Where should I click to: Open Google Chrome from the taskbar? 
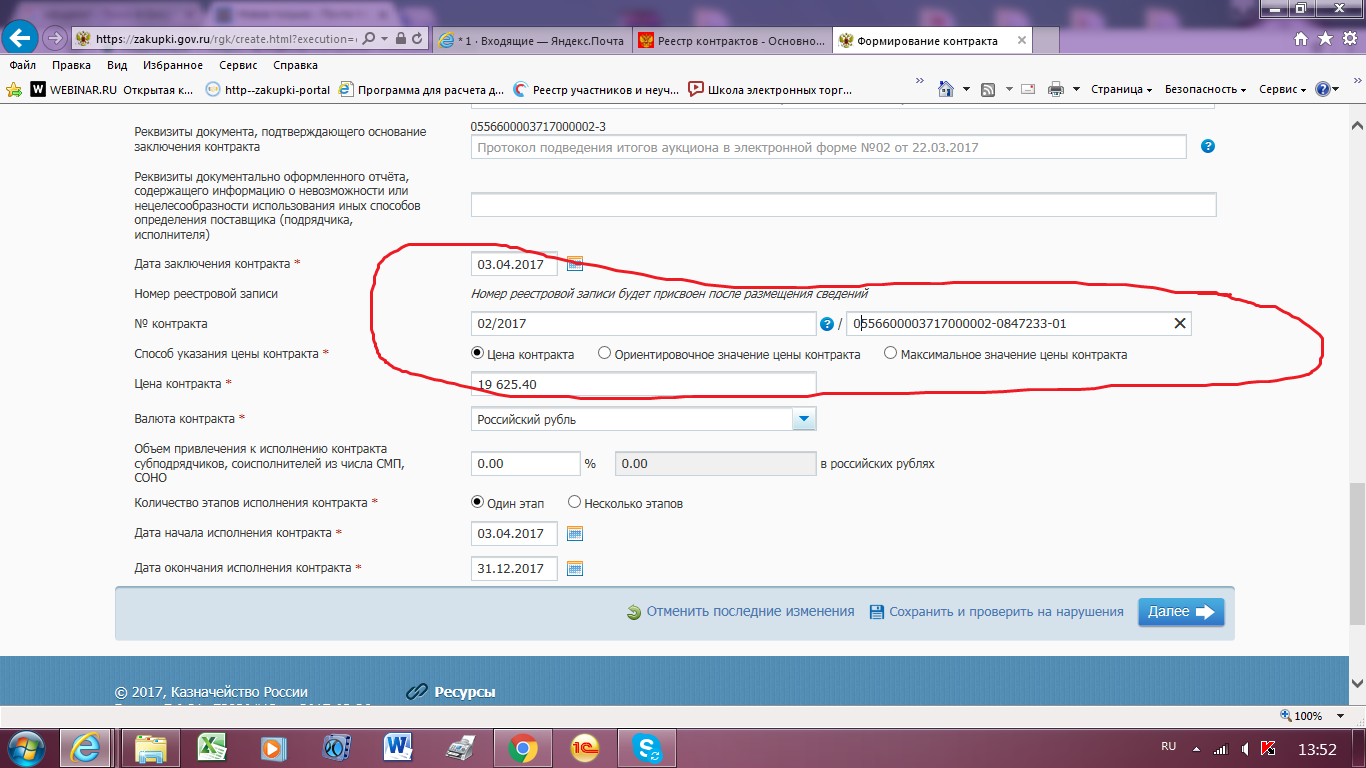522,747
